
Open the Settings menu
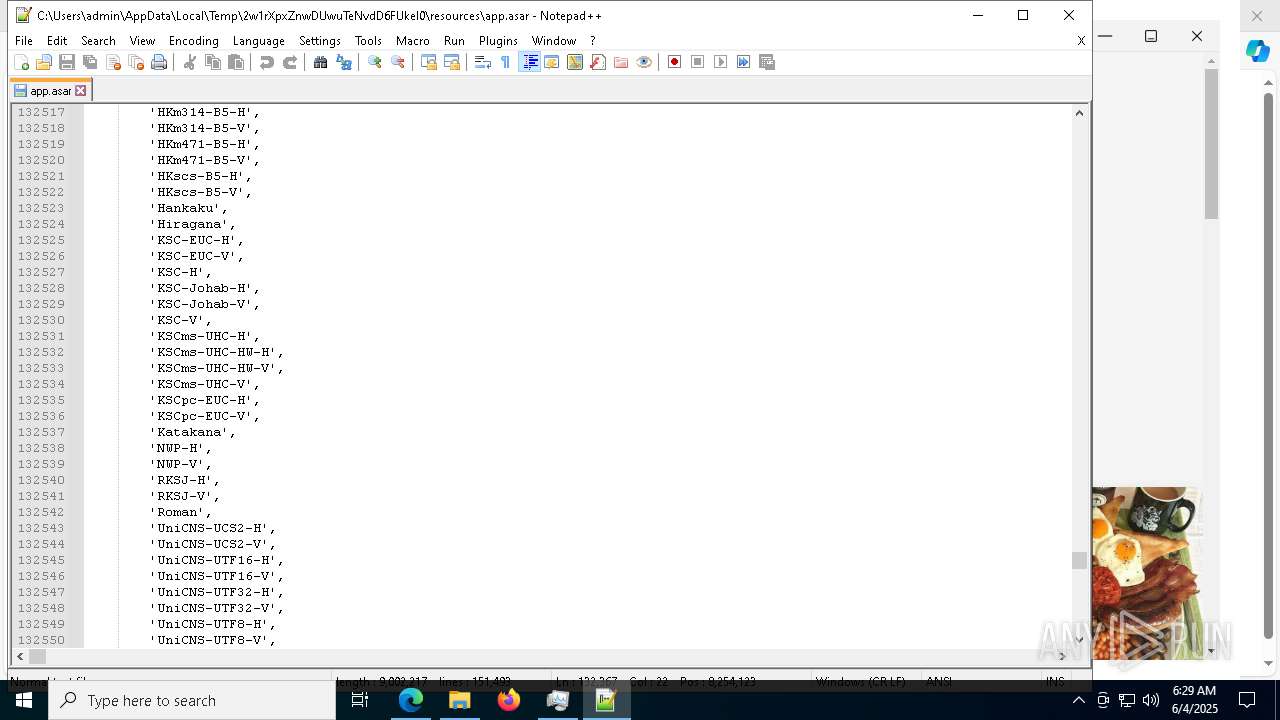(320, 41)
